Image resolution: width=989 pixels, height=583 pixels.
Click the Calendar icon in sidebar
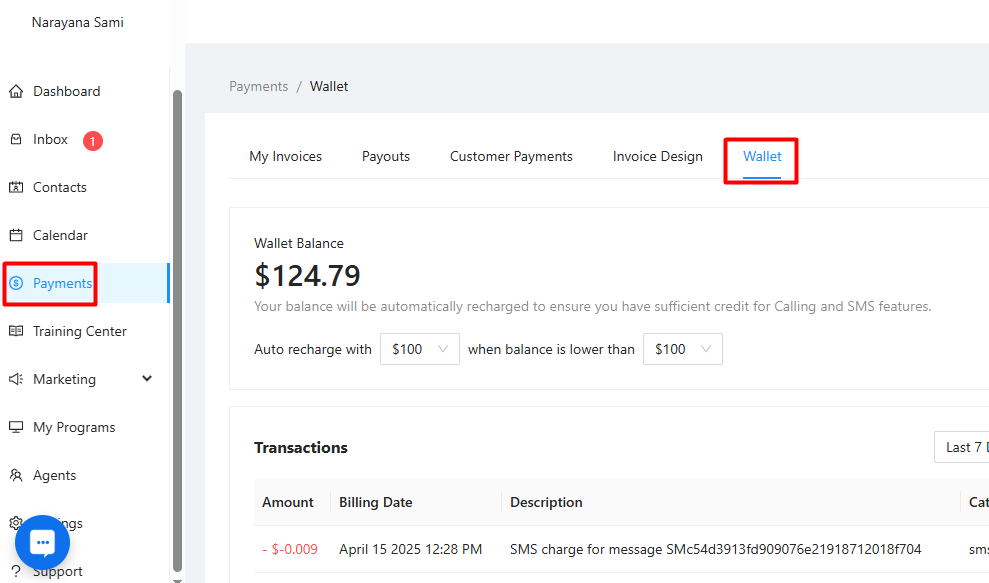pos(16,236)
